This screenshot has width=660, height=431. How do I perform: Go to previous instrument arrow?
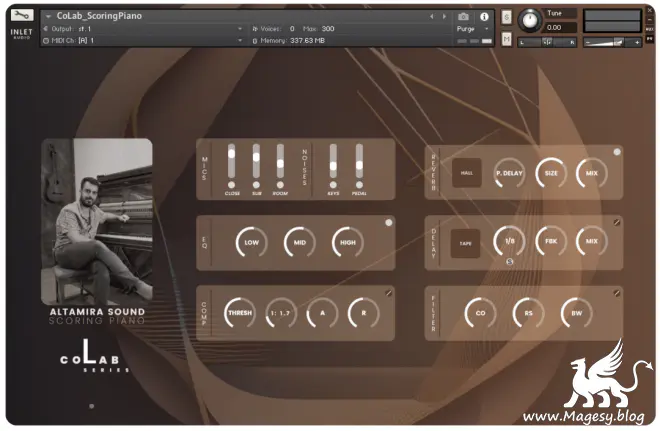pyautogui.click(x=432, y=16)
